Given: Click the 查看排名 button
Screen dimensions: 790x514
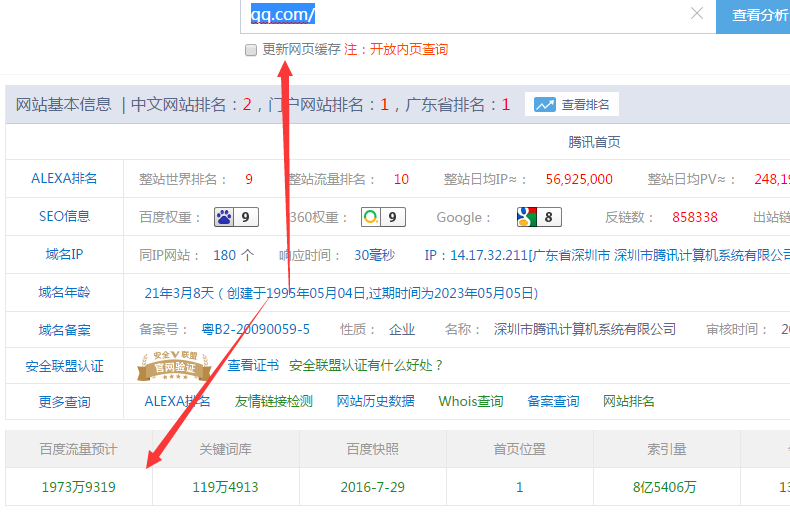Looking at the screenshot, I should coord(571,104).
